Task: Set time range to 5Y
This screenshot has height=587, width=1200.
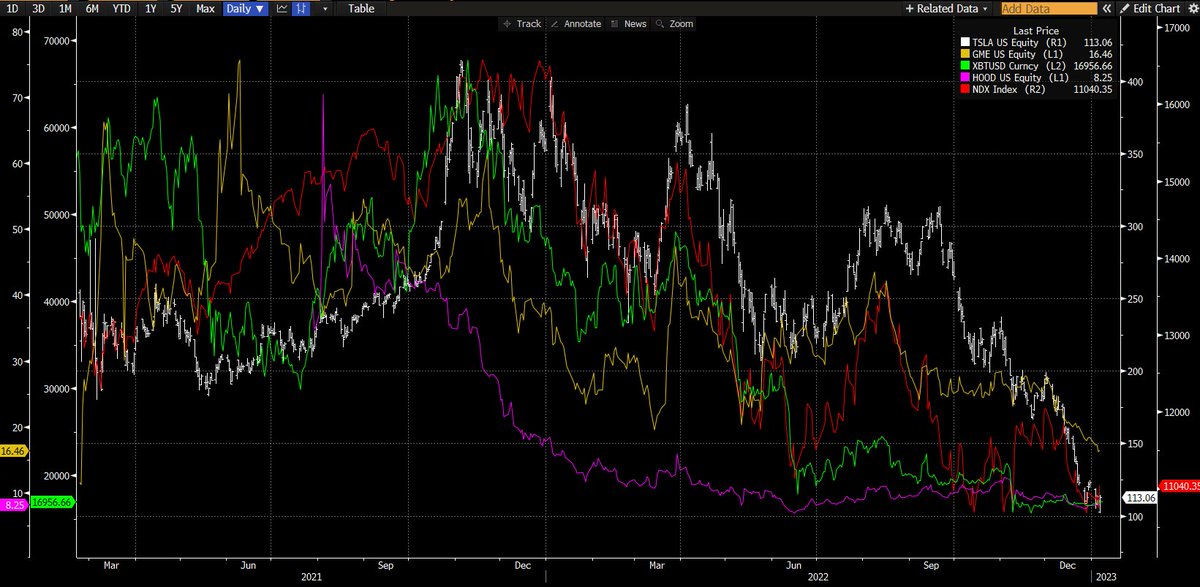Action: (176, 8)
